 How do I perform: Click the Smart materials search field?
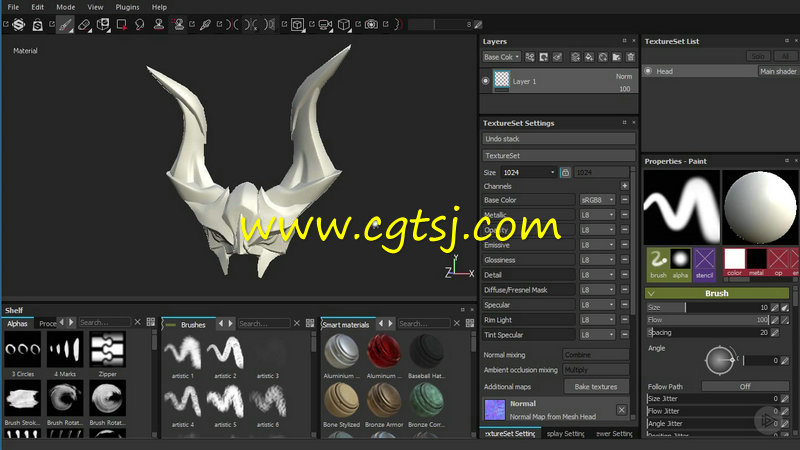click(x=423, y=323)
